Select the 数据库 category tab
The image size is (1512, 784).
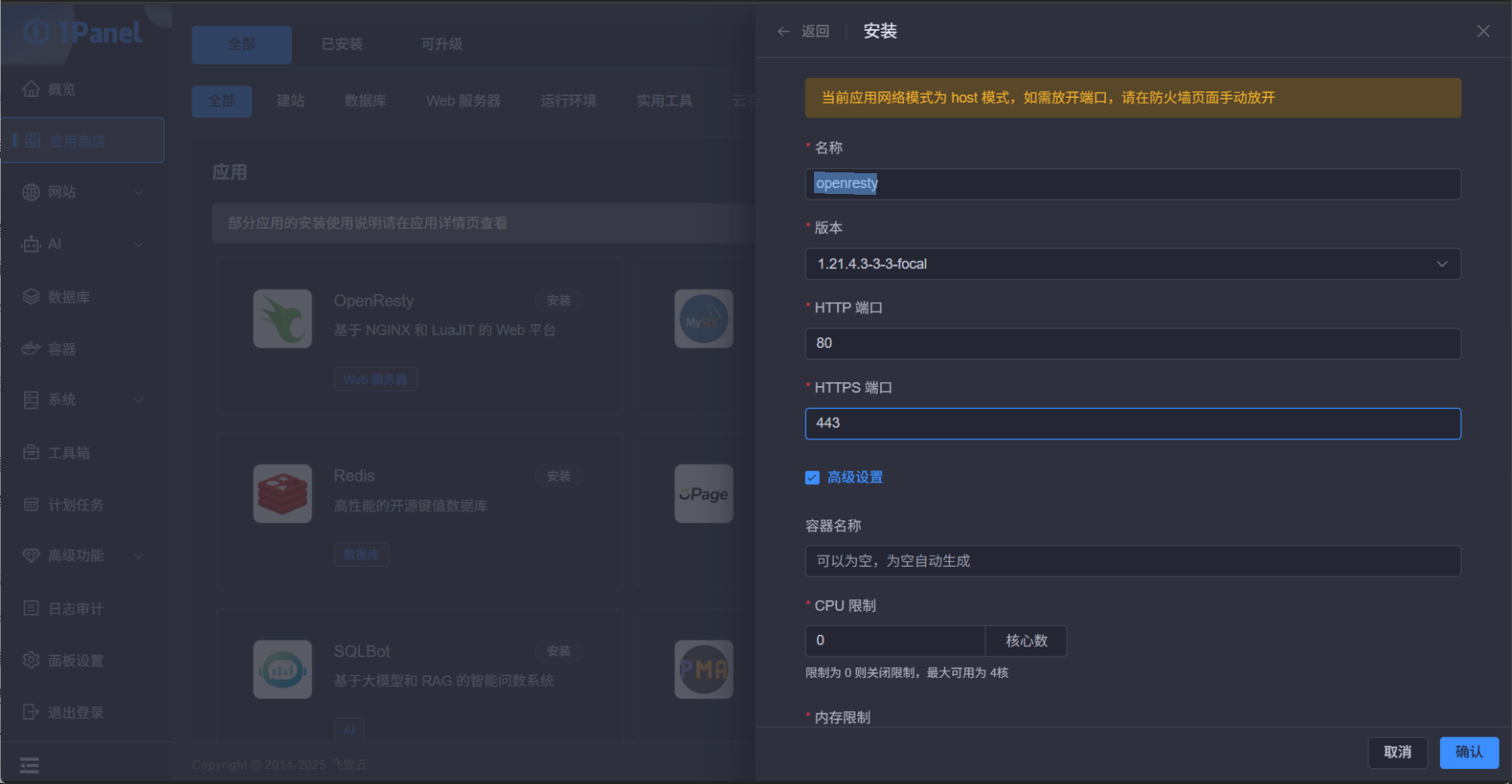coord(366,101)
